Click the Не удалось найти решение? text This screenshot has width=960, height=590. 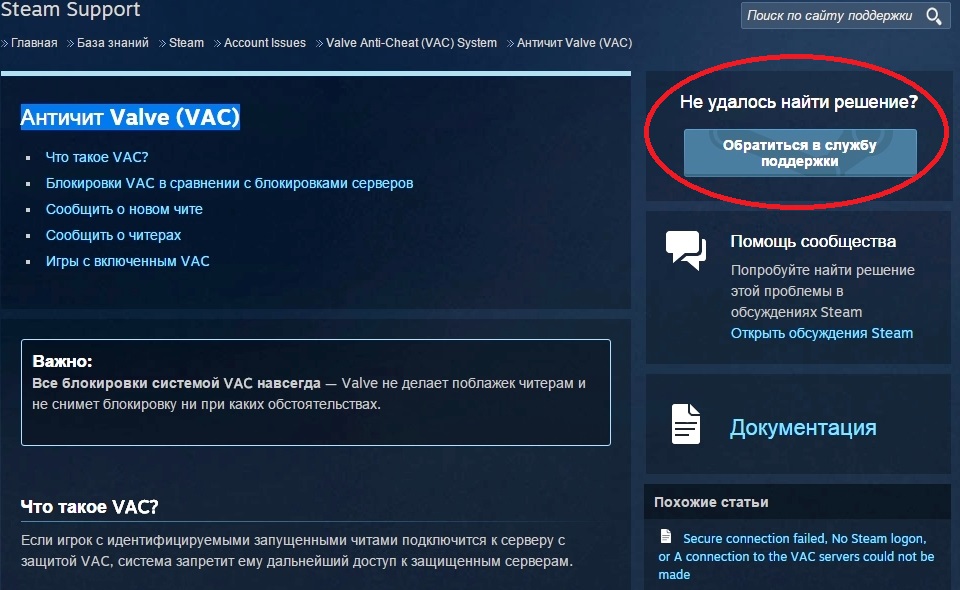tap(799, 102)
